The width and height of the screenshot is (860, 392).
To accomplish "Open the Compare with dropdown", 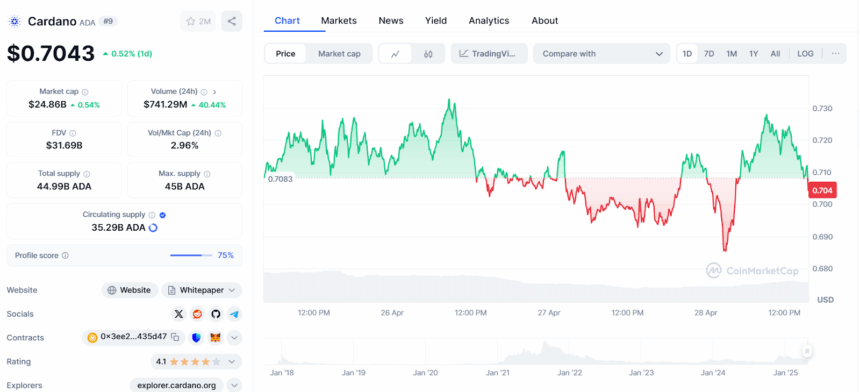I will [602, 54].
